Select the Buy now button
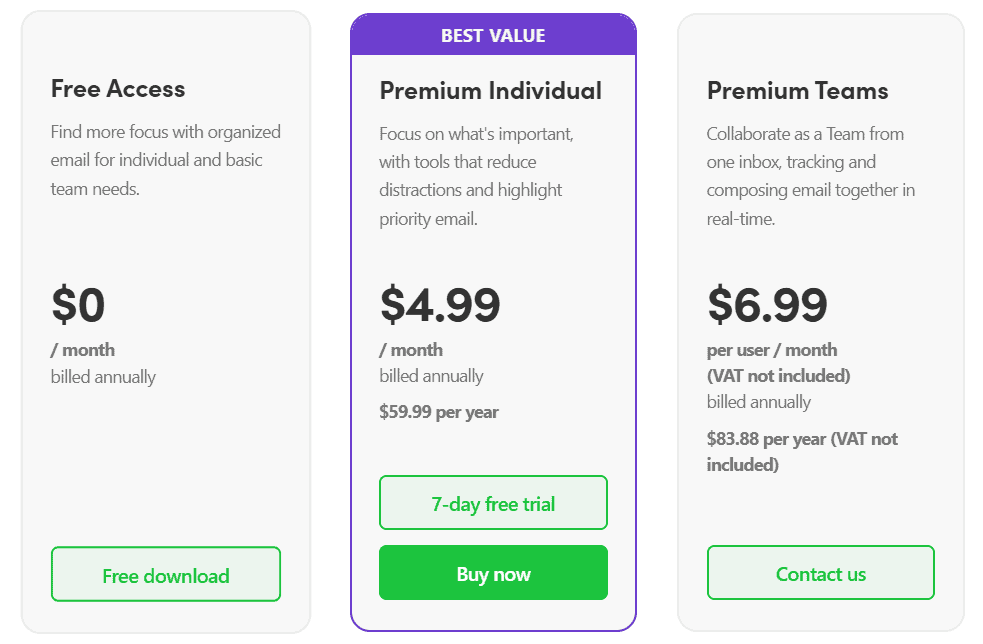The width and height of the screenshot is (983, 644). tap(493, 573)
